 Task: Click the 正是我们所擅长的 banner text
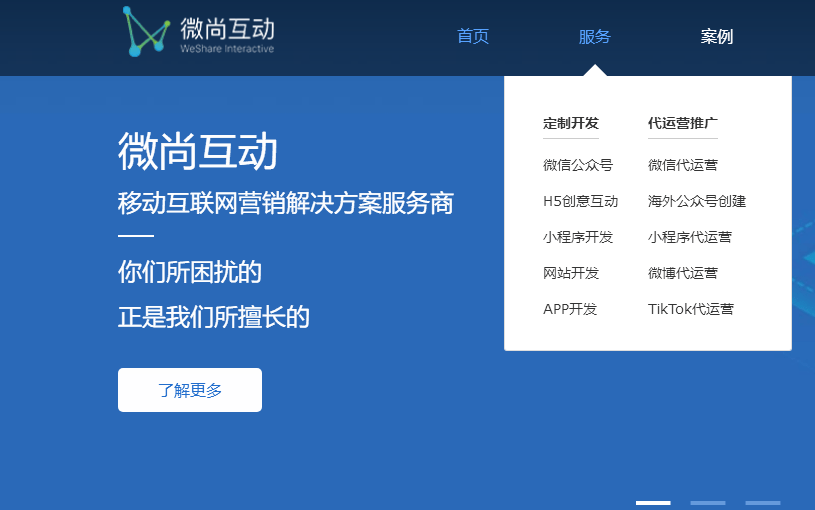pyautogui.click(x=214, y=317)
